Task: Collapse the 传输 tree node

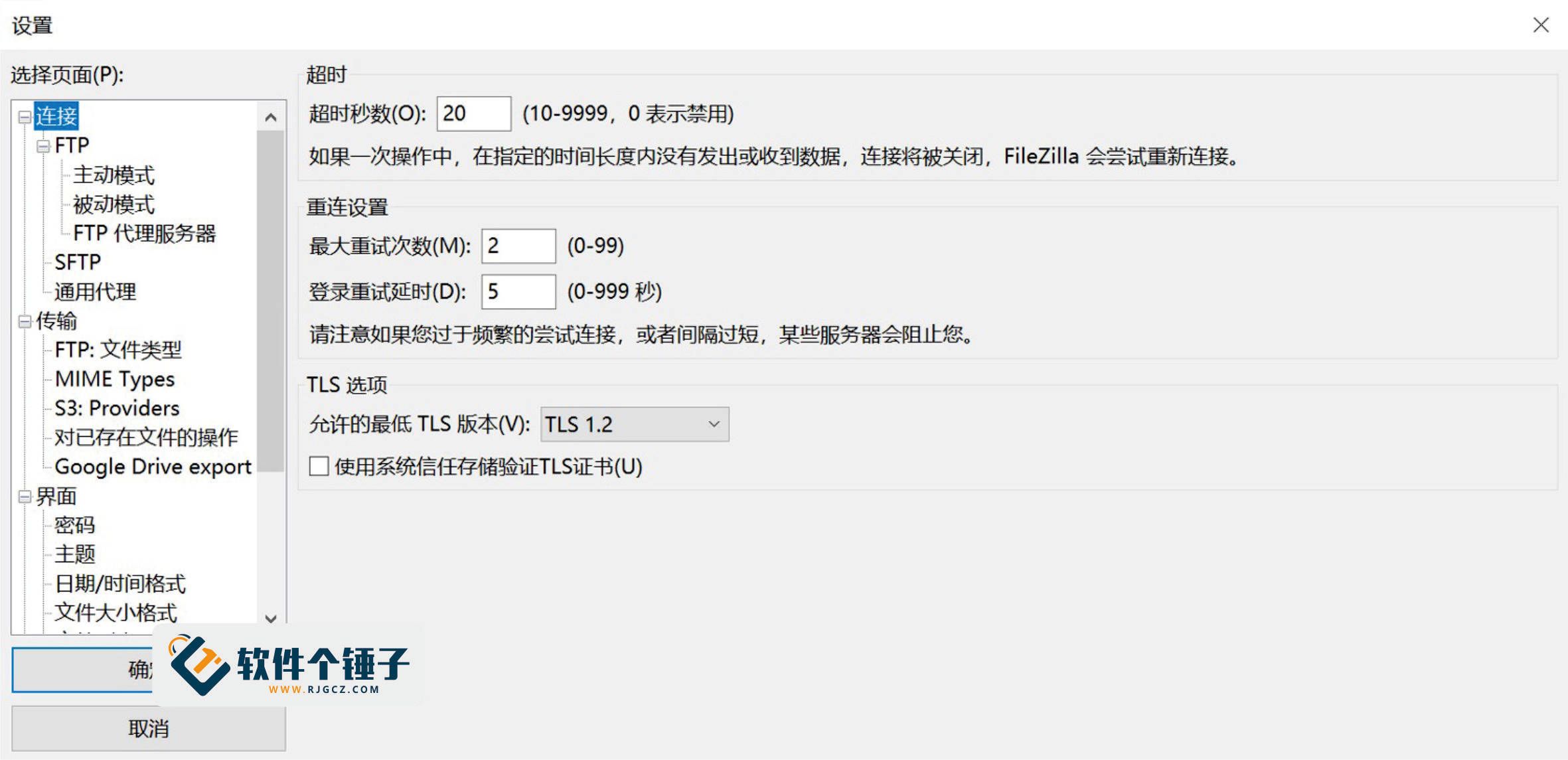Action: point(25,321)
